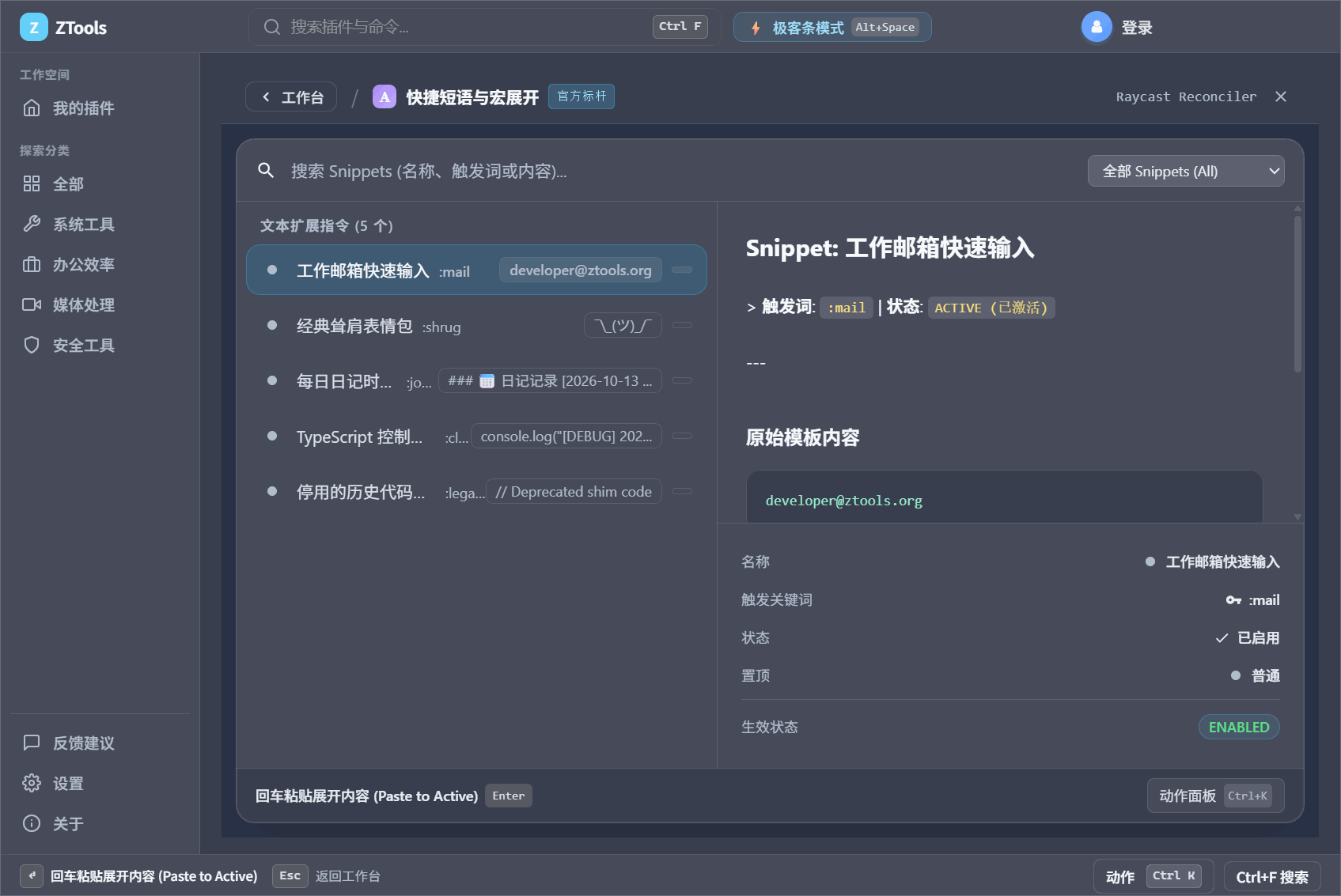Click the magnifier icon in Snippets search

[x=266, y=171]
